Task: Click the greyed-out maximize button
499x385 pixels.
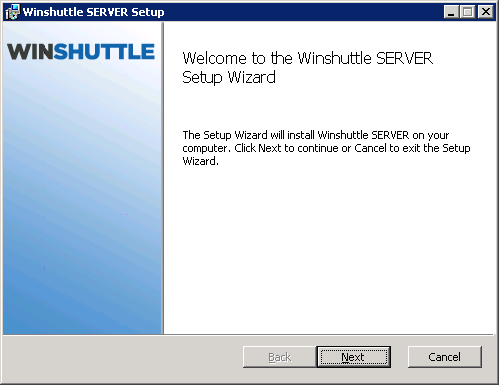Action: (x=468, y=12)
